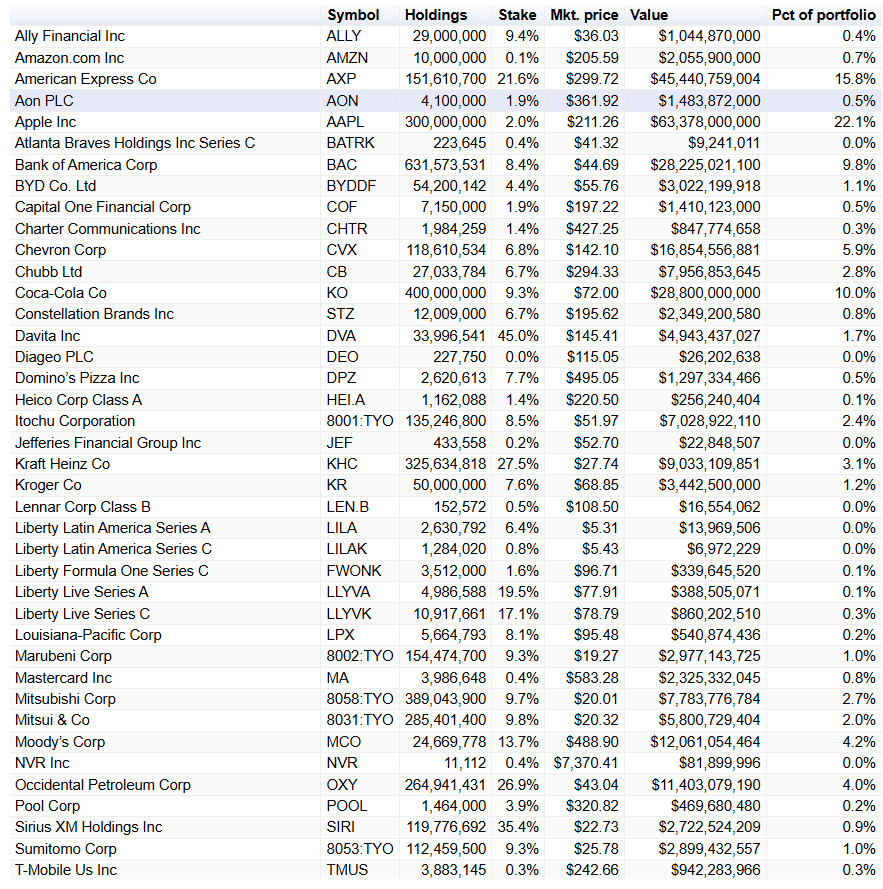Viewport: 883px width, 889px height.
Task: Click the Kraft Heinz Co name
Action: (62, 464)
